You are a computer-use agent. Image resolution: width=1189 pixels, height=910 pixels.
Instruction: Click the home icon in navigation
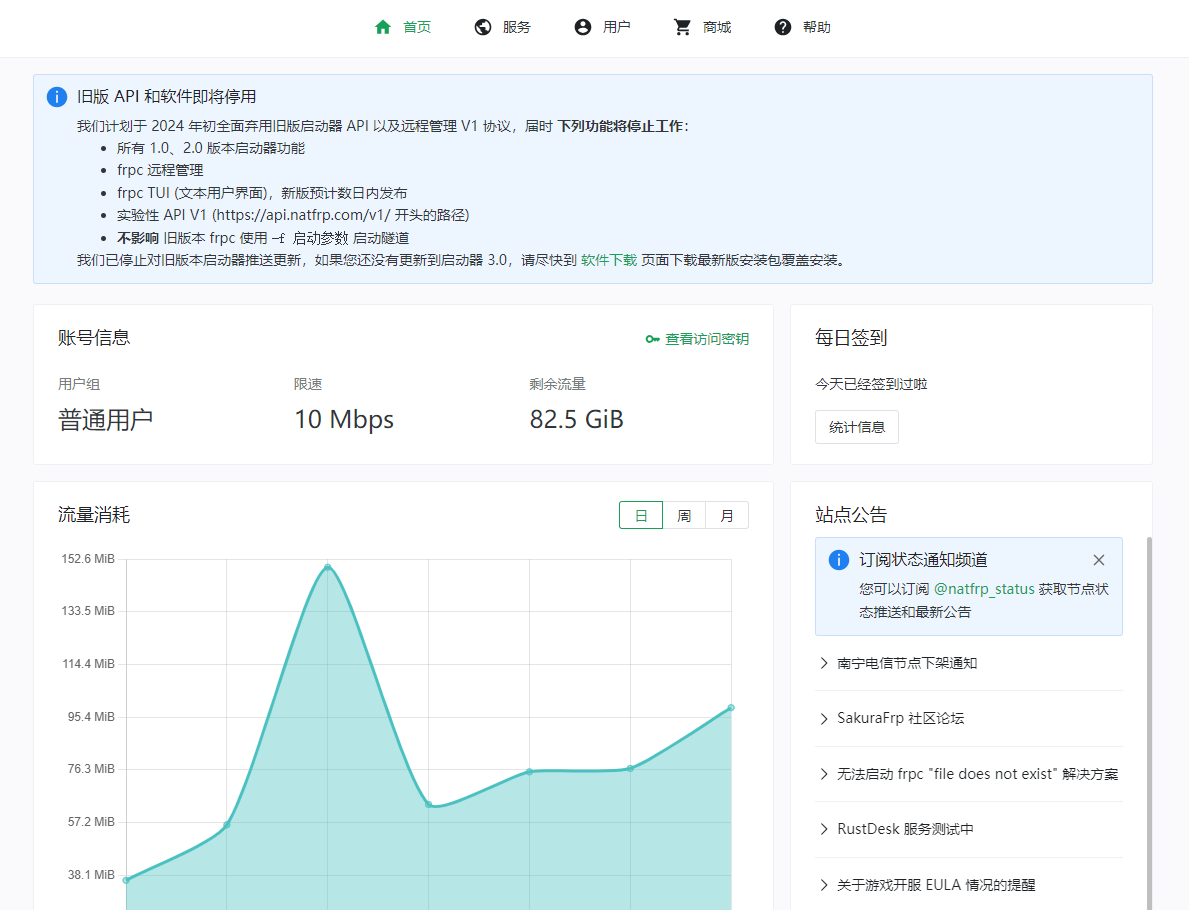click(x=383, y=27)
